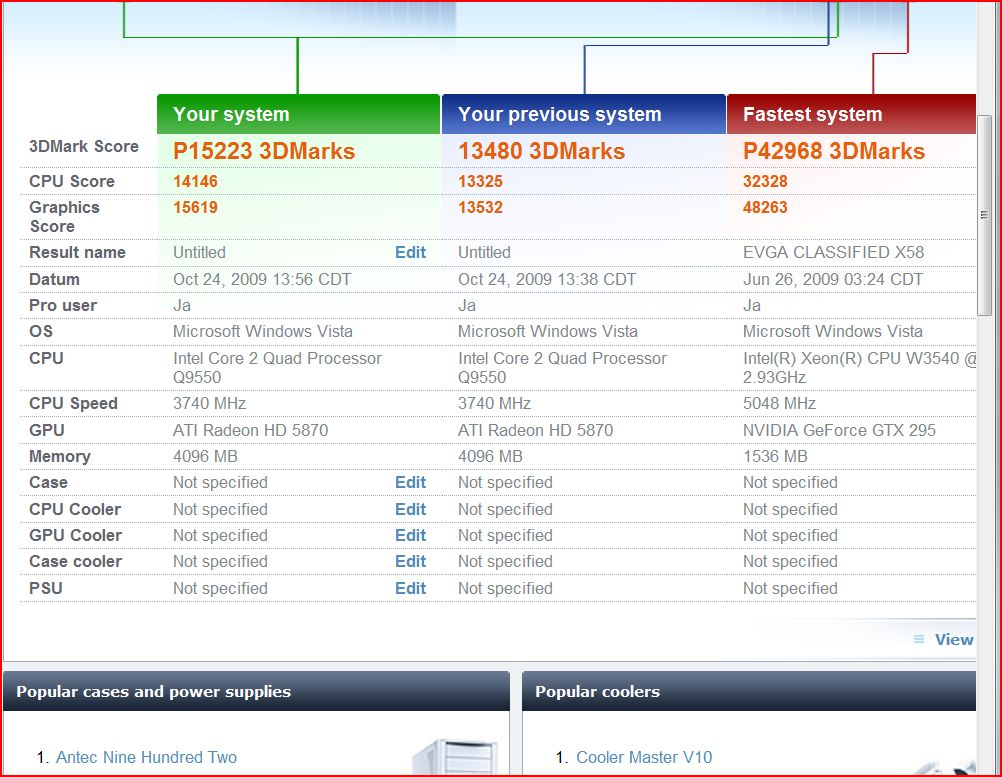The width and height of the screenshot is (1002, 777).
Task: Edit the Case cooler entry
Action: point(410,562)
